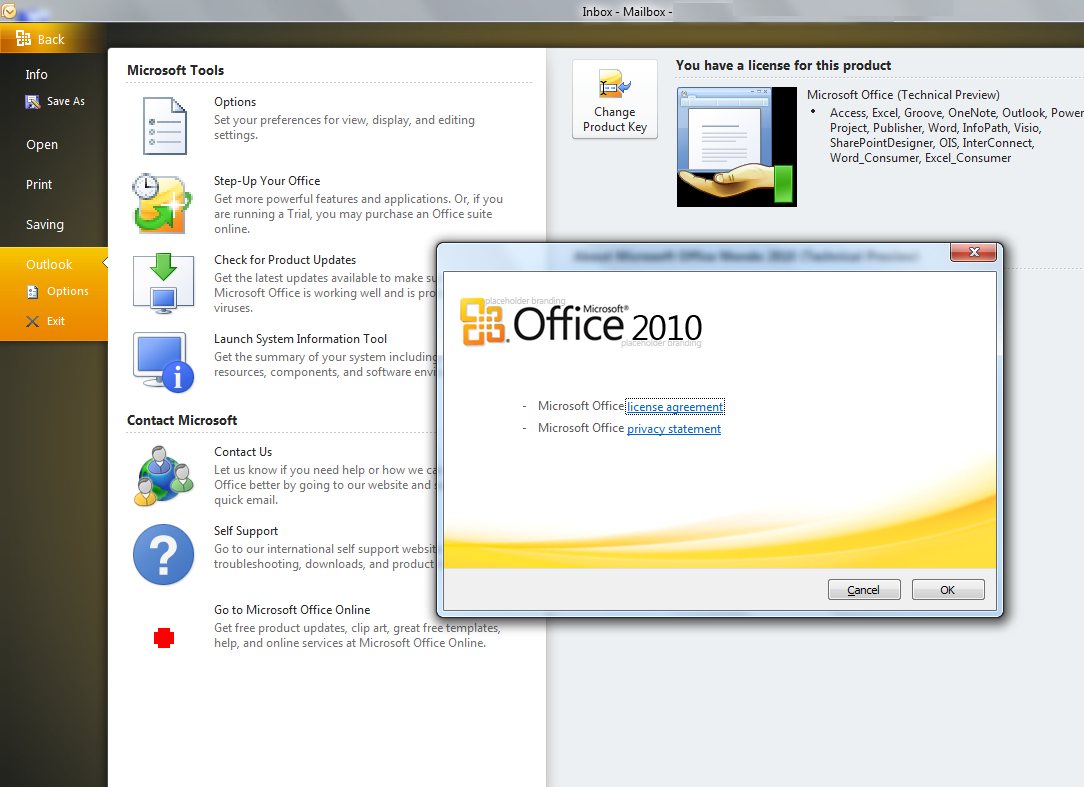
Task: Click the Go to Microsoft Office Online icon
Action: [x=163, y=637]
